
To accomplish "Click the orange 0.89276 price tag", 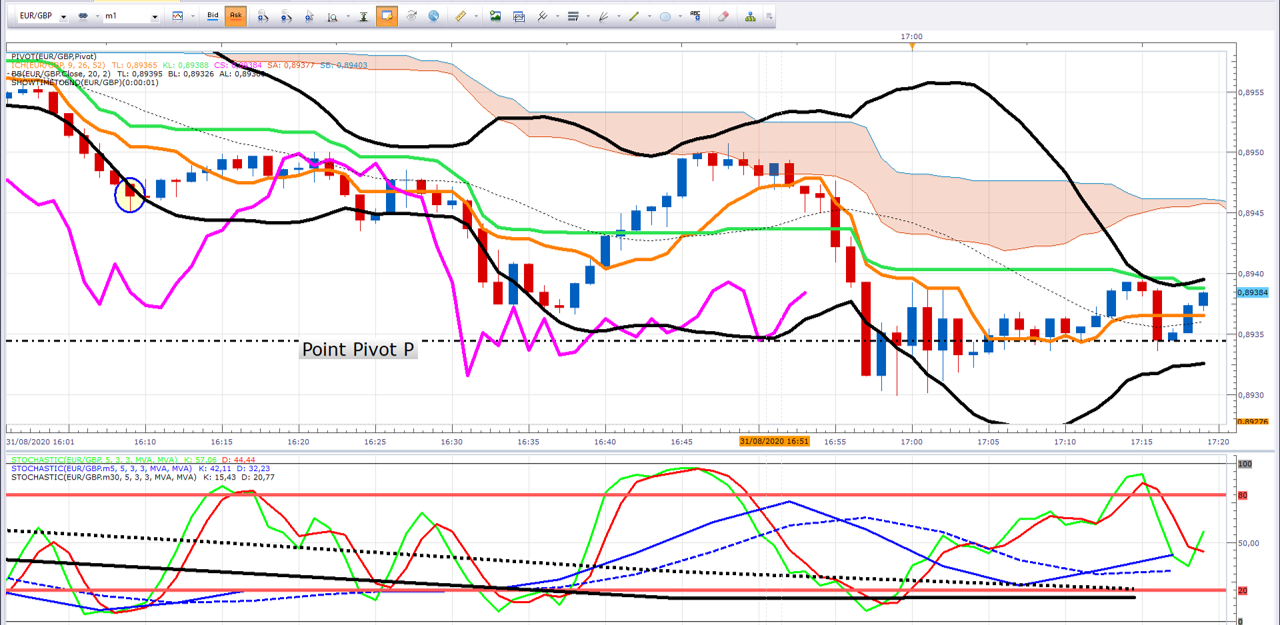I will pyautogui.click(x=1253, y=422).
